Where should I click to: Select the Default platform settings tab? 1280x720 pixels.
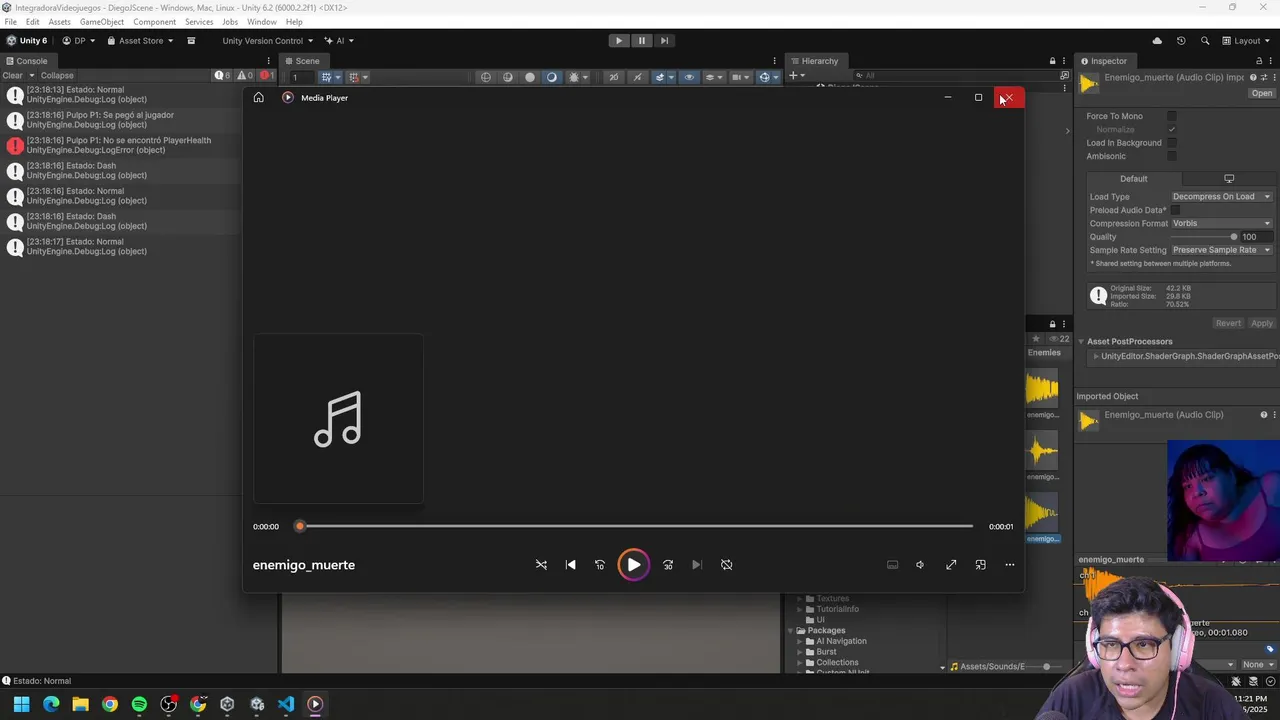click(1133, 179)
